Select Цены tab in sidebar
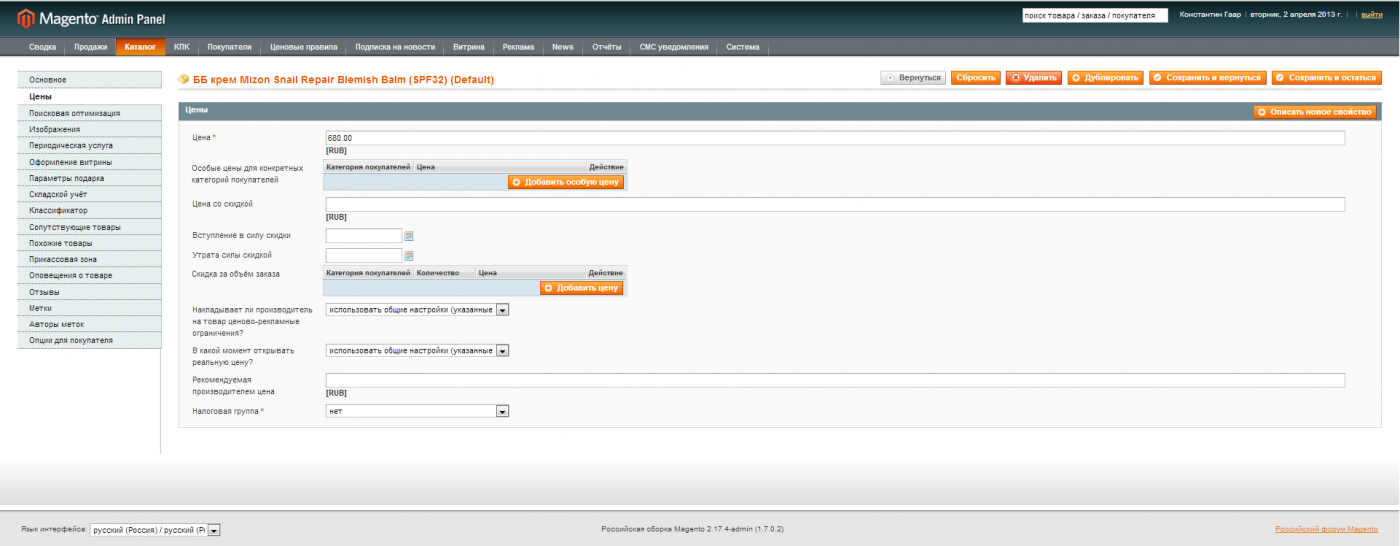The height and width of the screenshot is (546, 1400). coord(89,96)
